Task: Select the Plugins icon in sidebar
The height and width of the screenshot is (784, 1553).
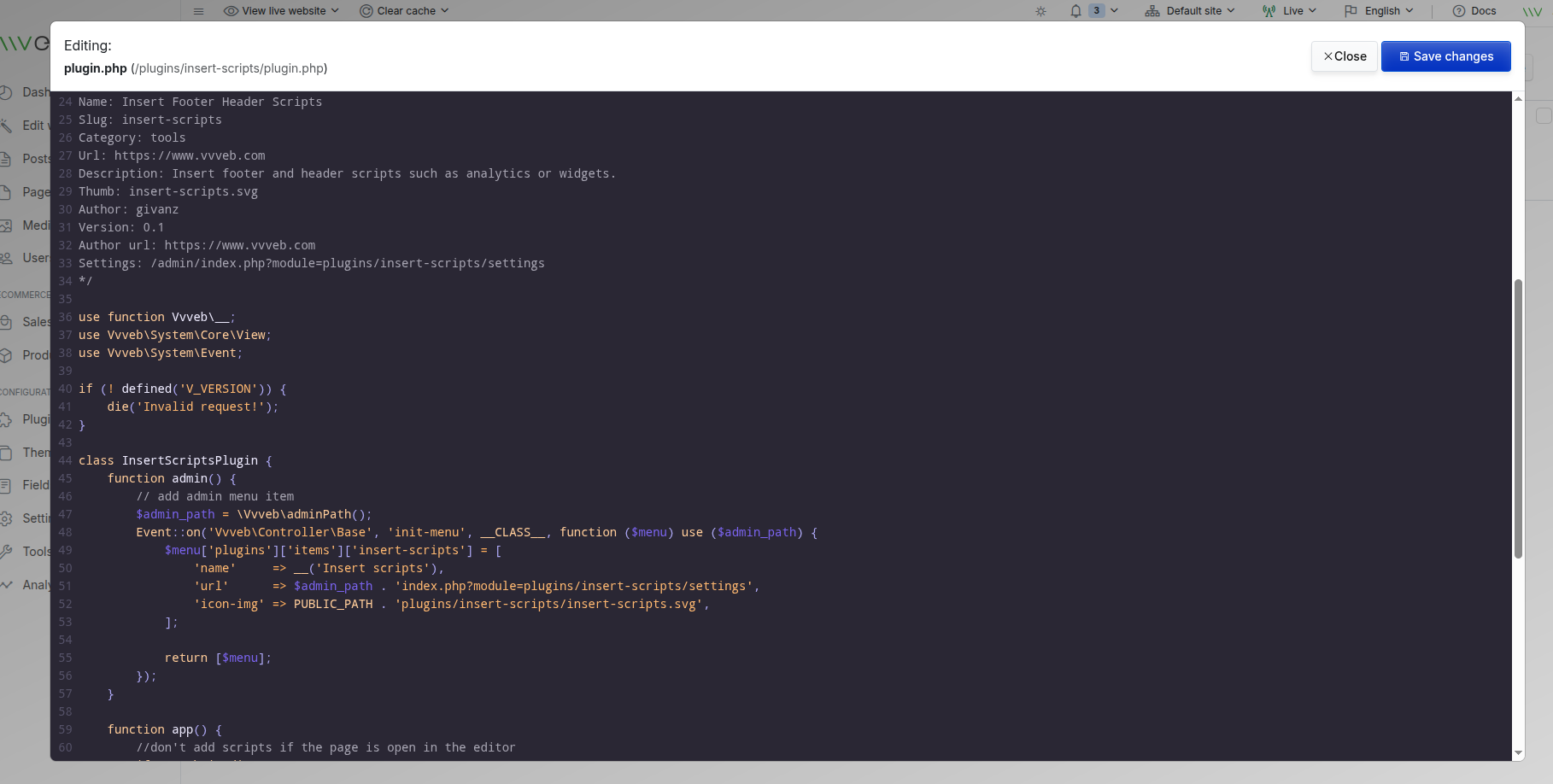Action: [26, 418]
